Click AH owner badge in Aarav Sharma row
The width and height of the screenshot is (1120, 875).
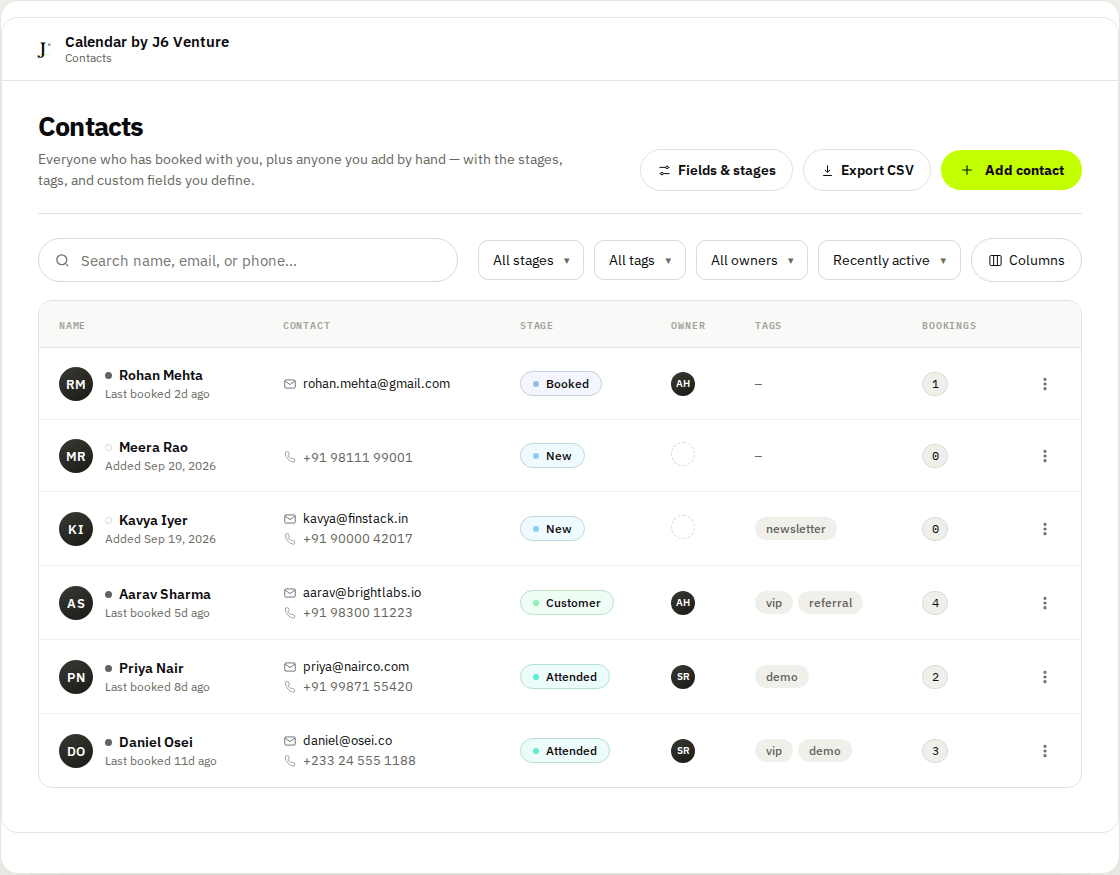click(683, 602)
